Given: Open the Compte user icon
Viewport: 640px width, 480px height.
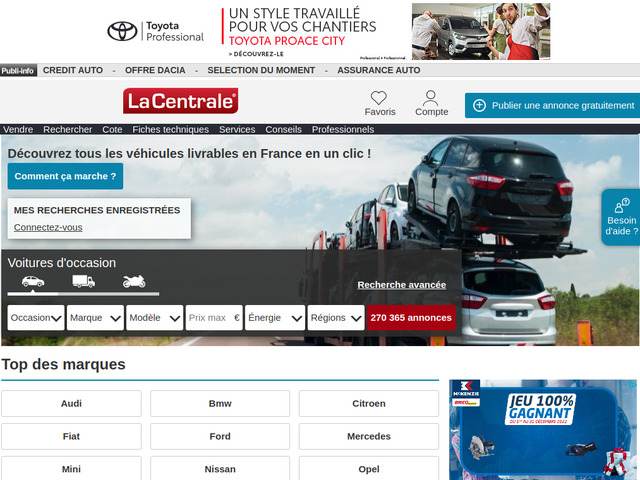Looking at the screenshot, I should tap(431, 98).
